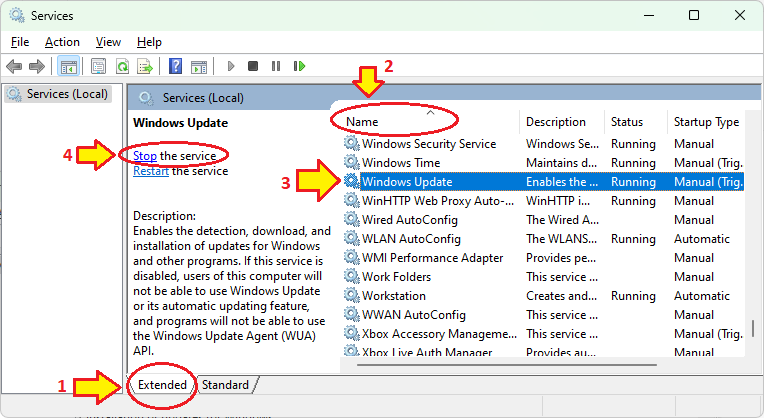Open the File menu
765x418 pixels.
coord(20,42)
